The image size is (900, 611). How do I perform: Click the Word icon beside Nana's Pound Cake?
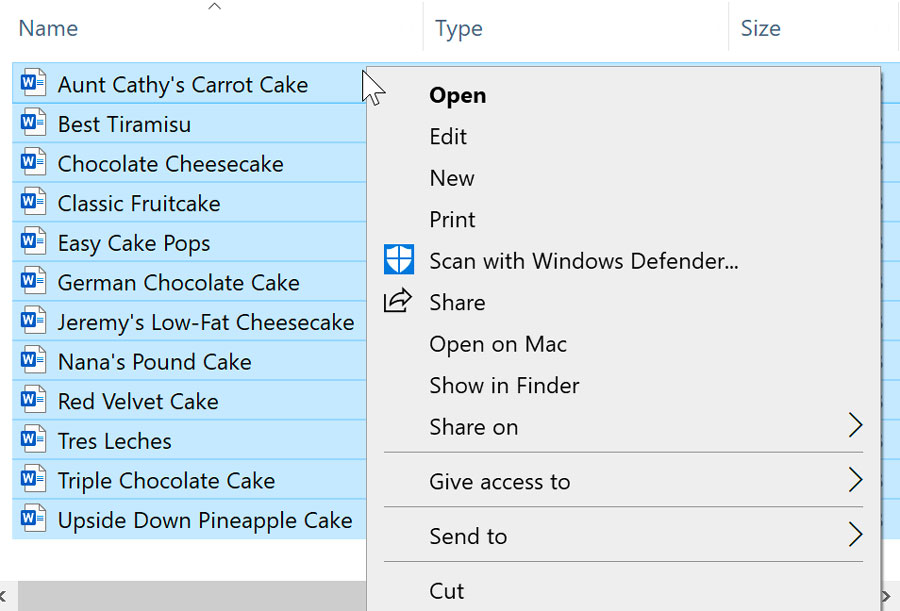click(x=29, y=361)
